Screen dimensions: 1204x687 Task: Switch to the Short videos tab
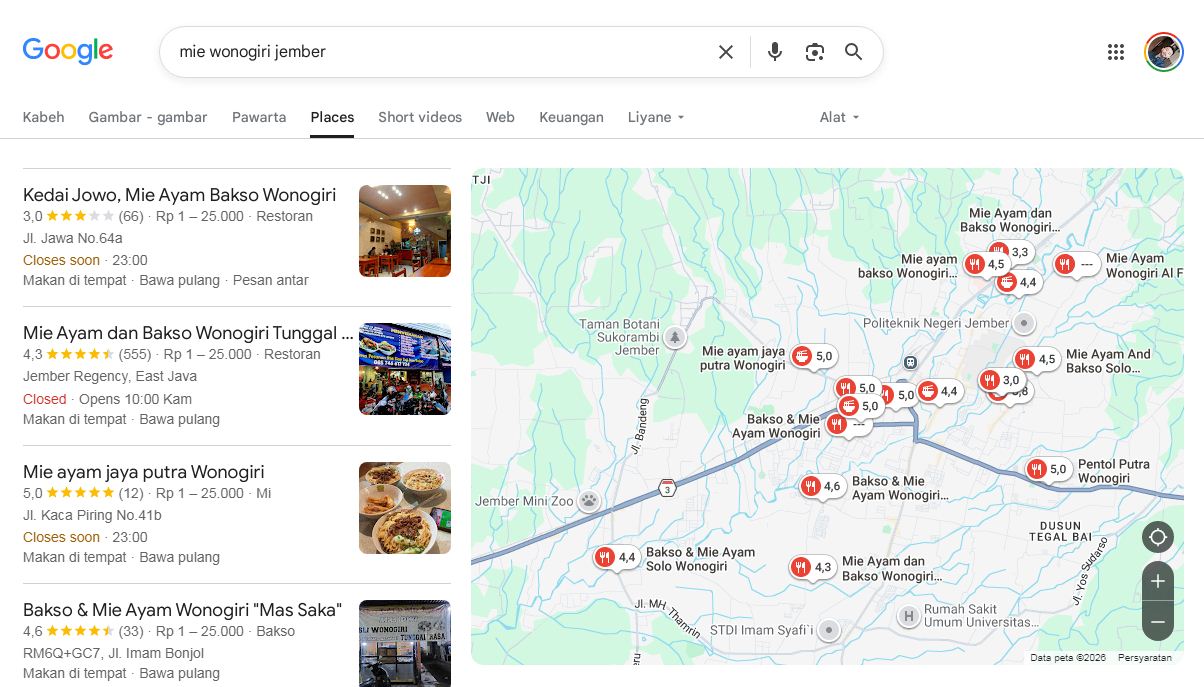click(x=420, y=117)
